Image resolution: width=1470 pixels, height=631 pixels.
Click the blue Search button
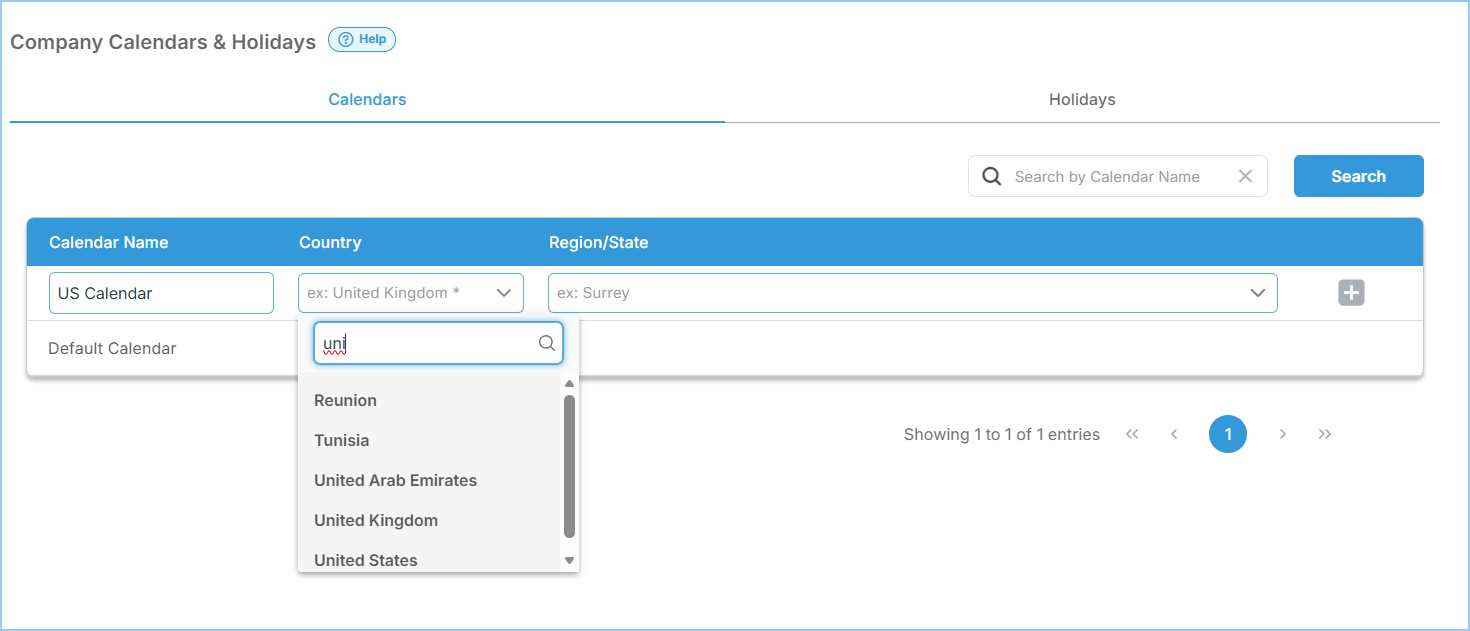coord(1358,176)
